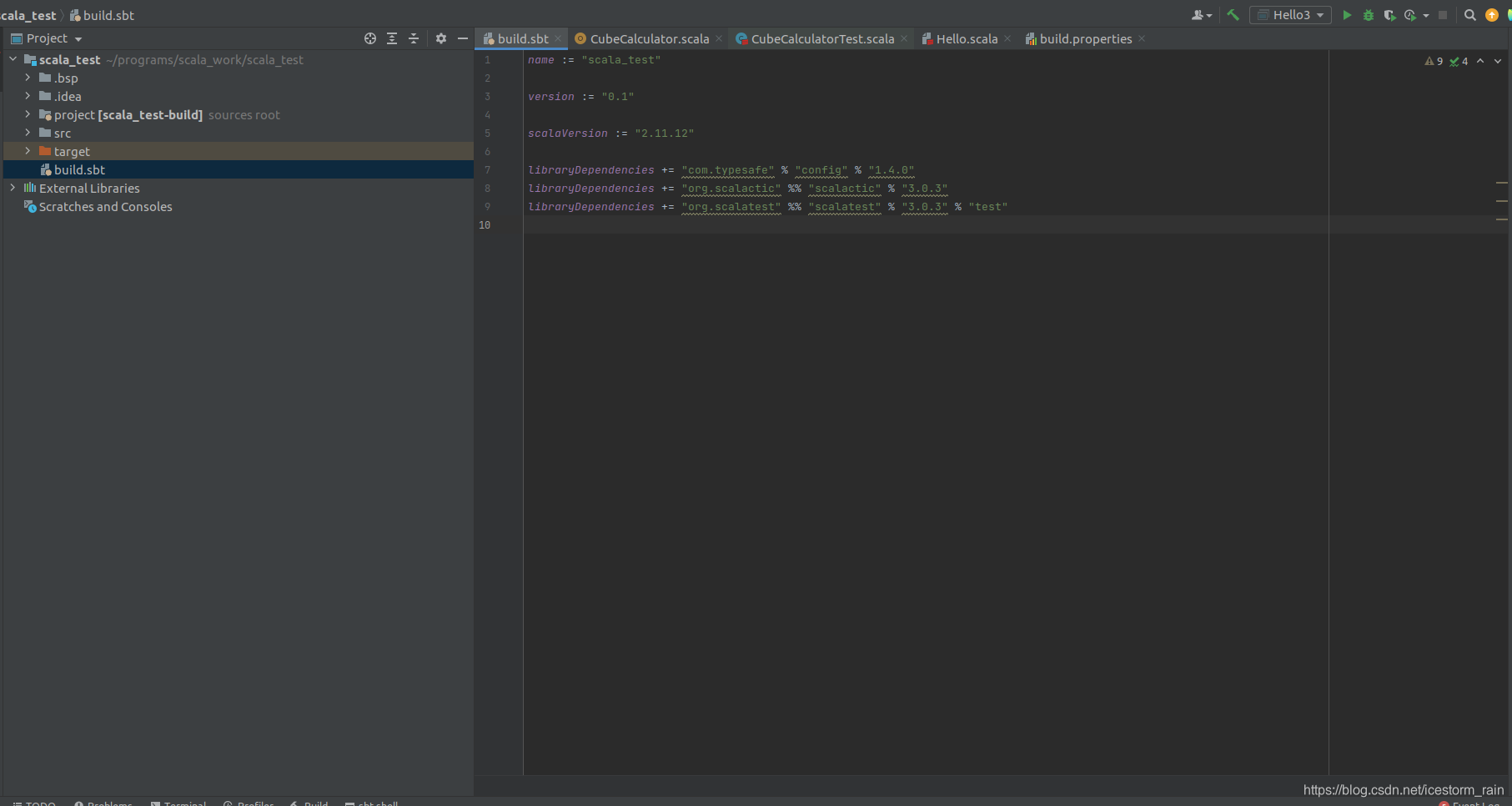Click the name := "scala_test" line
The width and height of the screenshot is (1512, 806).
[x=594, y=60]
